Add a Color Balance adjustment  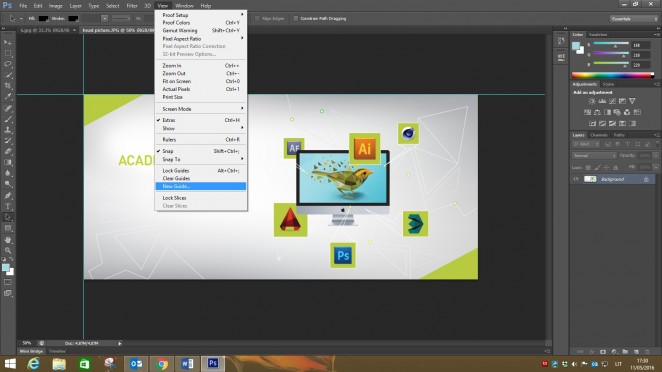(597, 112)
